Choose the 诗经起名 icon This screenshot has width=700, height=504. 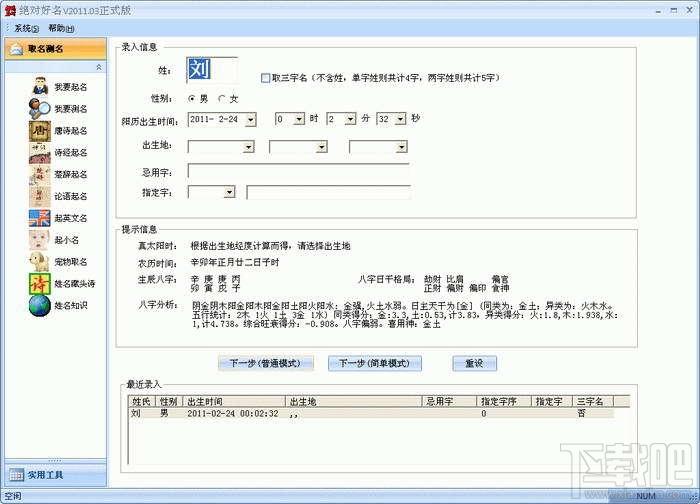40,153
